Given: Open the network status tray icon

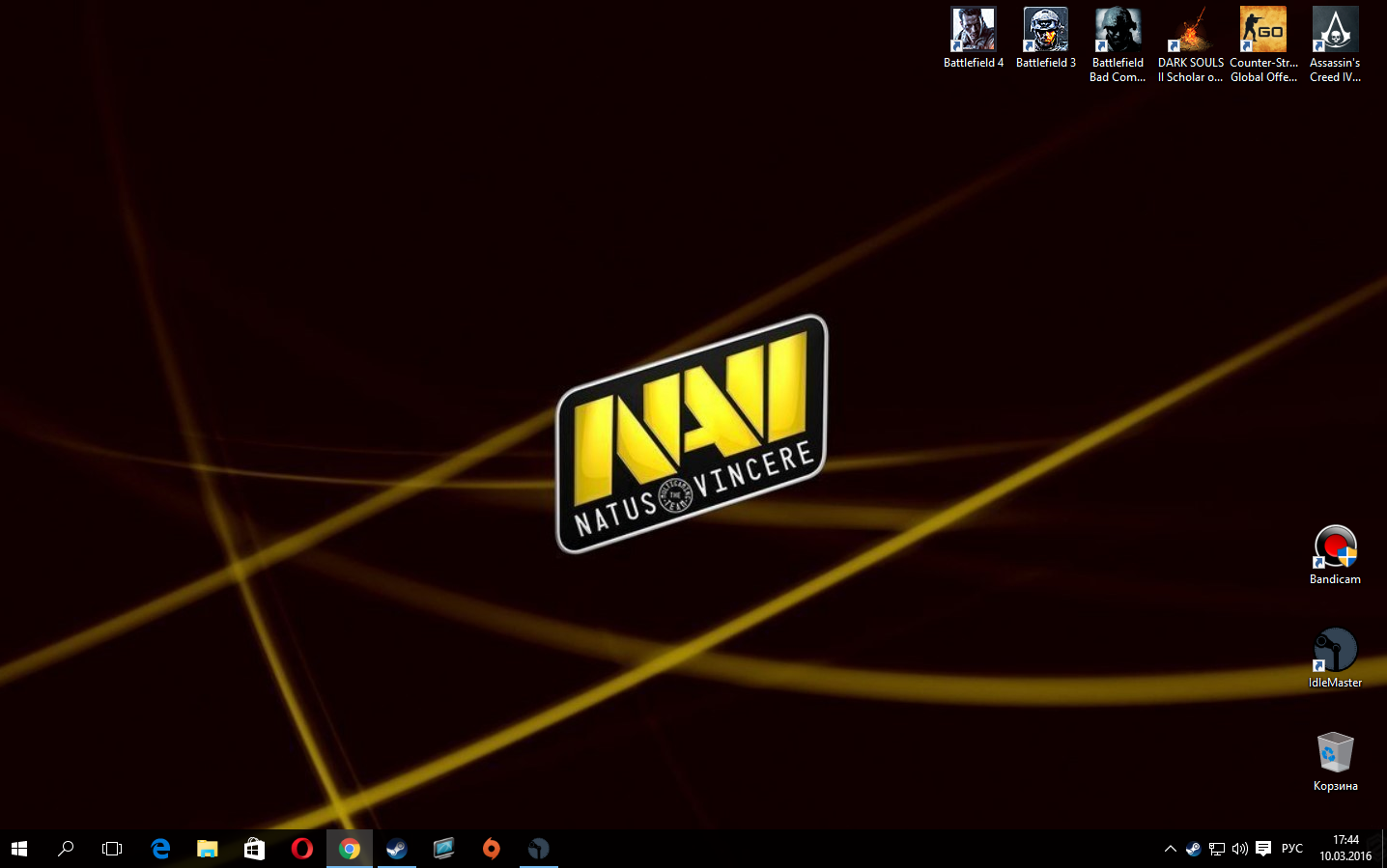Looking at the screenshot, I should click(x=1217, y=849).
